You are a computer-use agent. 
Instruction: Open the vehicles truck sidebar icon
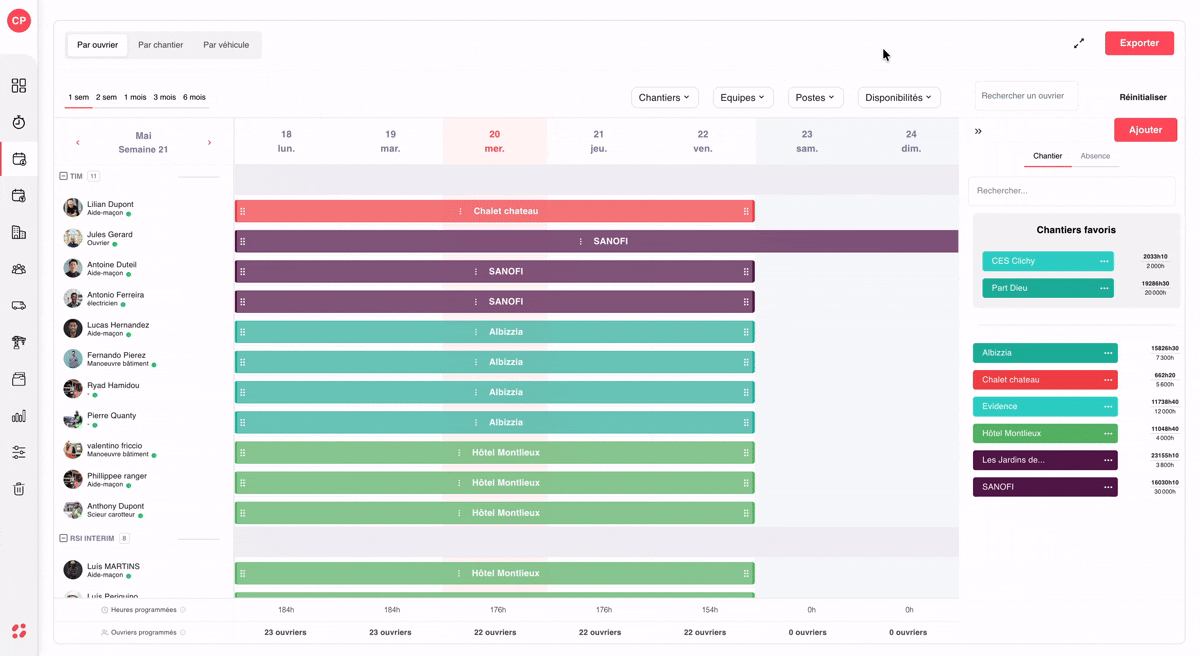(19, 306)
